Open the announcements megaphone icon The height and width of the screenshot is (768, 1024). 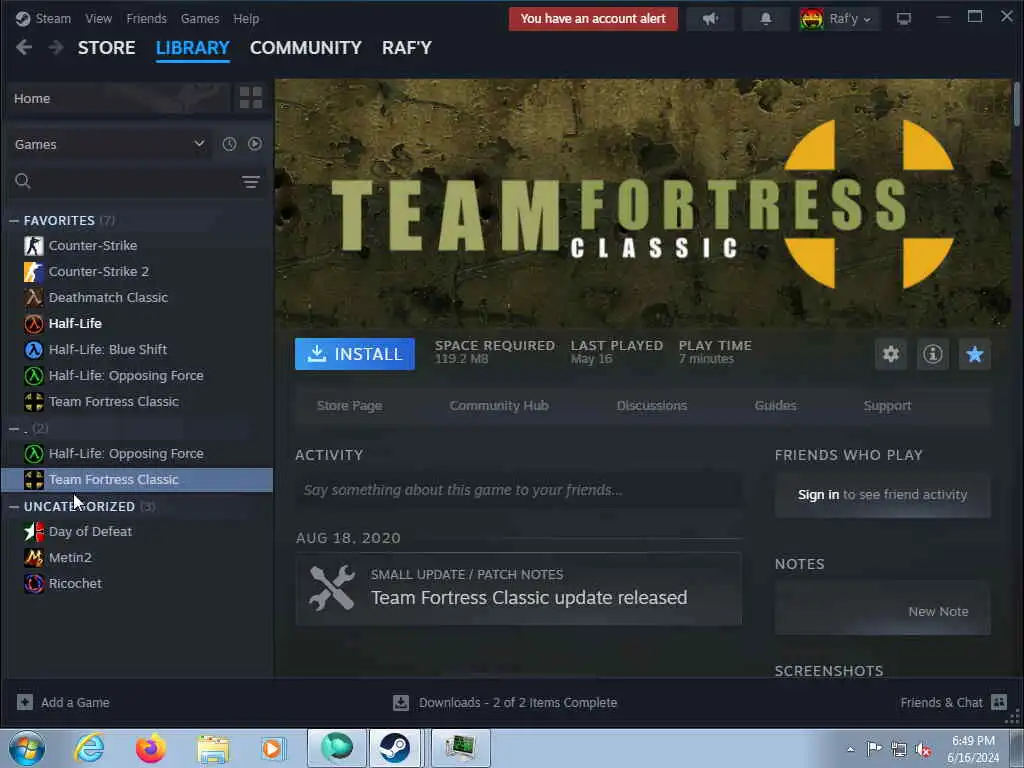[711, 19]
